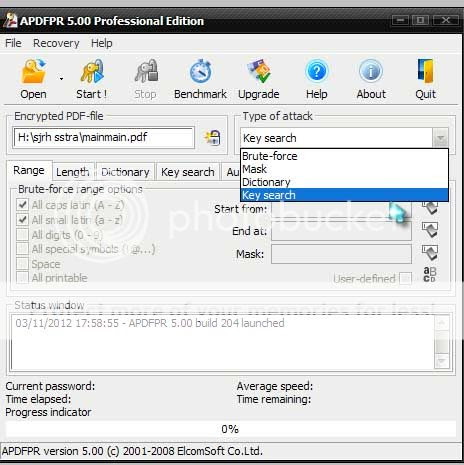Viewport: 464px width, 465px height.
Task: Toggle All caps latin (A - Z) checkbox
Action: [x=22, y=204]
